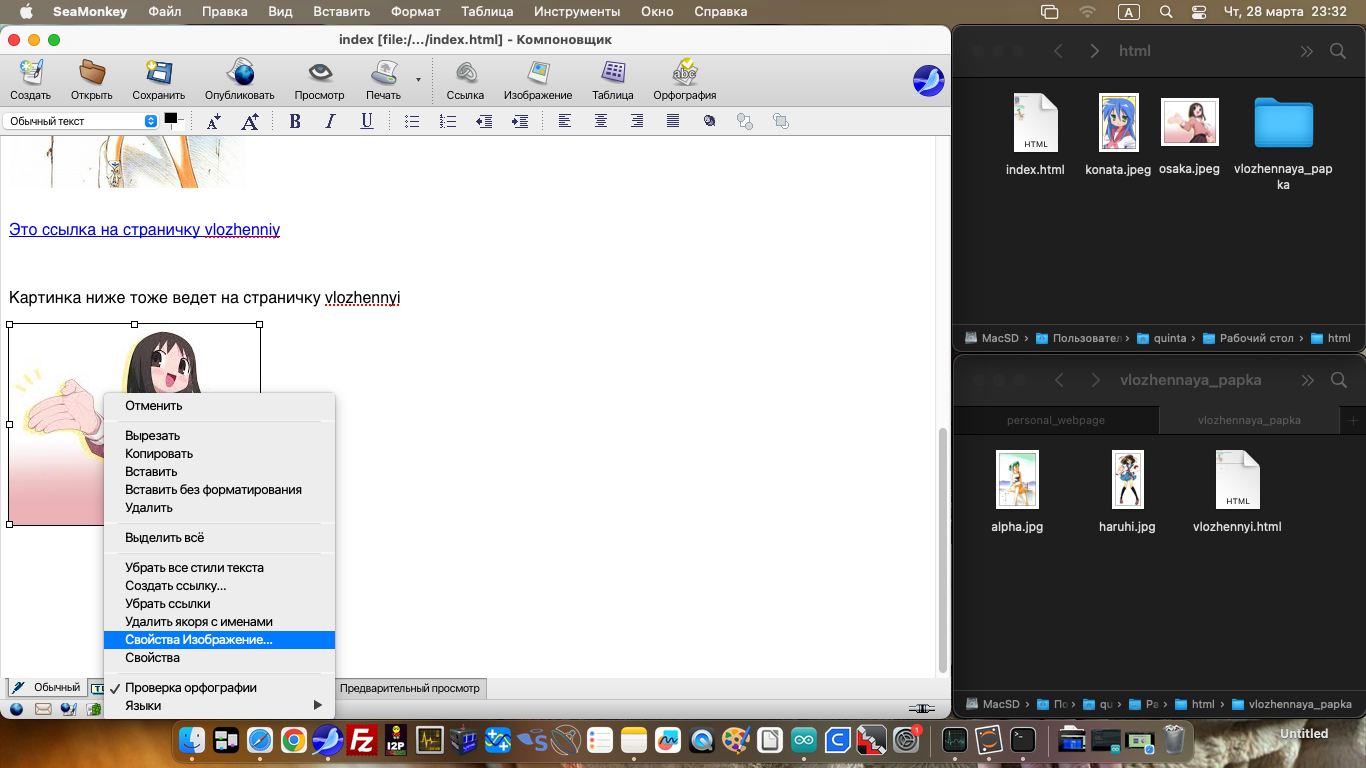The width and height of the screenshot is (1366, 768).
Task: Open the Обычный текст paragraph format dropdown
Action: [81, 121]
